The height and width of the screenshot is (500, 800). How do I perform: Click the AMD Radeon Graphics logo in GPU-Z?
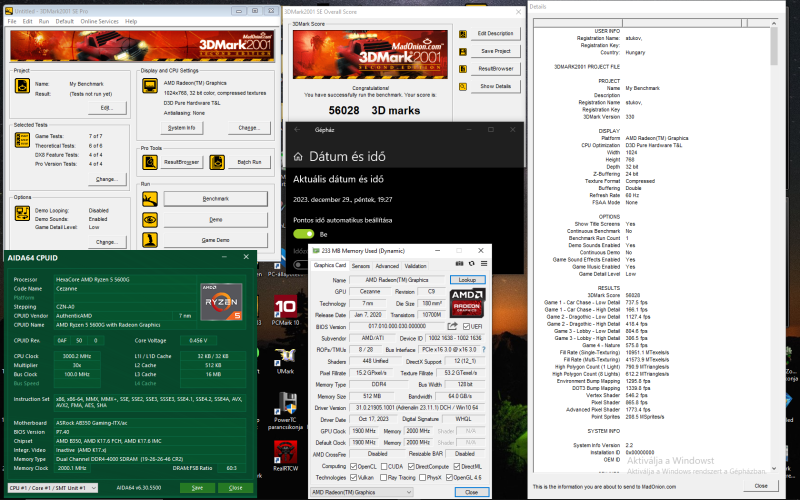click(467, 303)
